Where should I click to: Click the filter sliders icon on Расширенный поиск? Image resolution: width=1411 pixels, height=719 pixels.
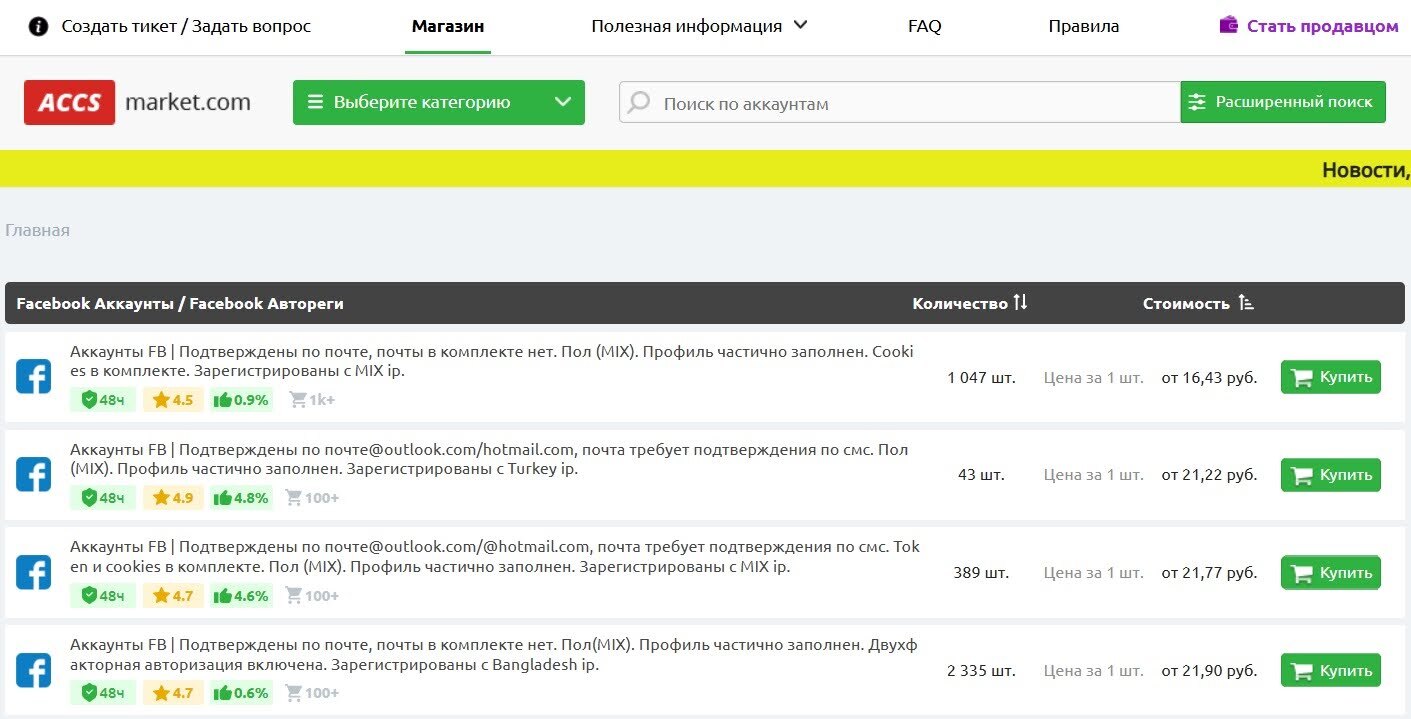click(1198, 101)
